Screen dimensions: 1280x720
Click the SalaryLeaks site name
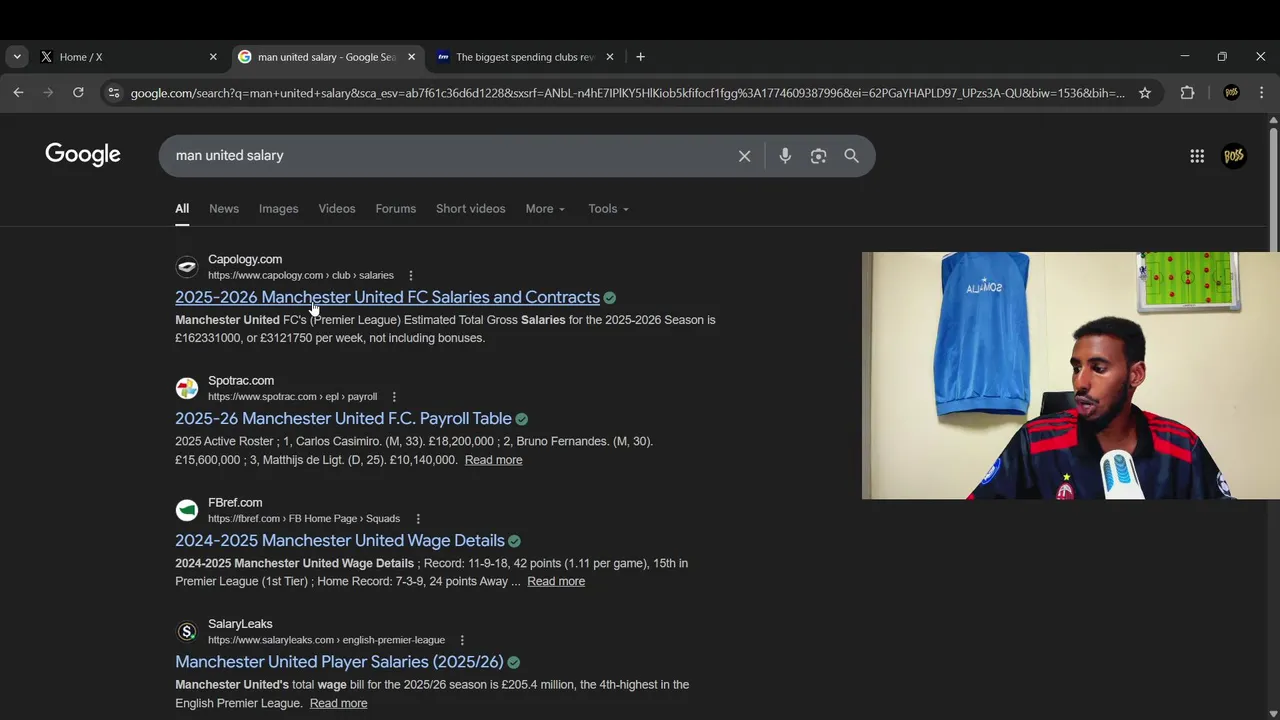tap(240, 624)
